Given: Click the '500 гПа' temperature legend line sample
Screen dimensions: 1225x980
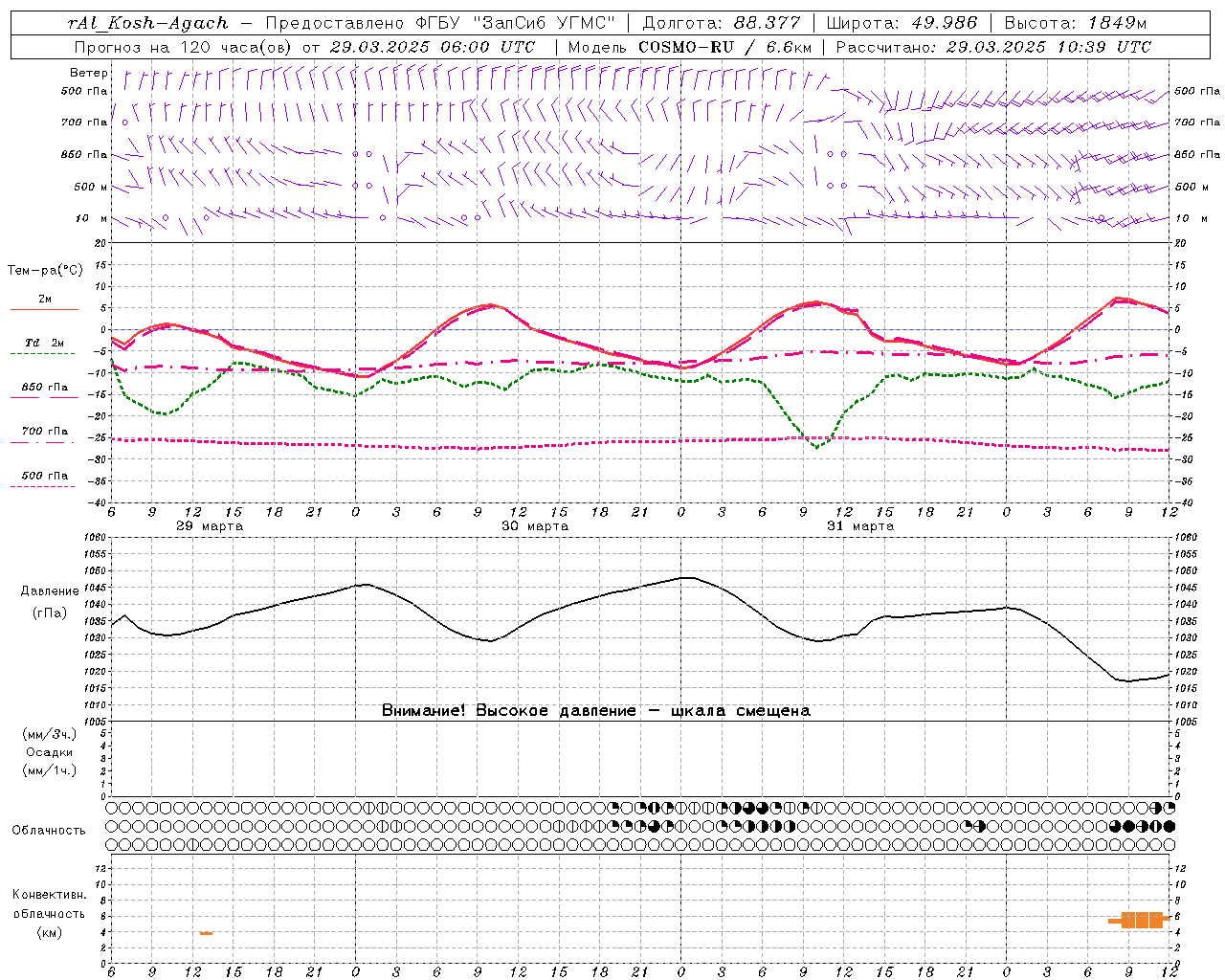Looking at the screenshot, I should pos(44,487).
